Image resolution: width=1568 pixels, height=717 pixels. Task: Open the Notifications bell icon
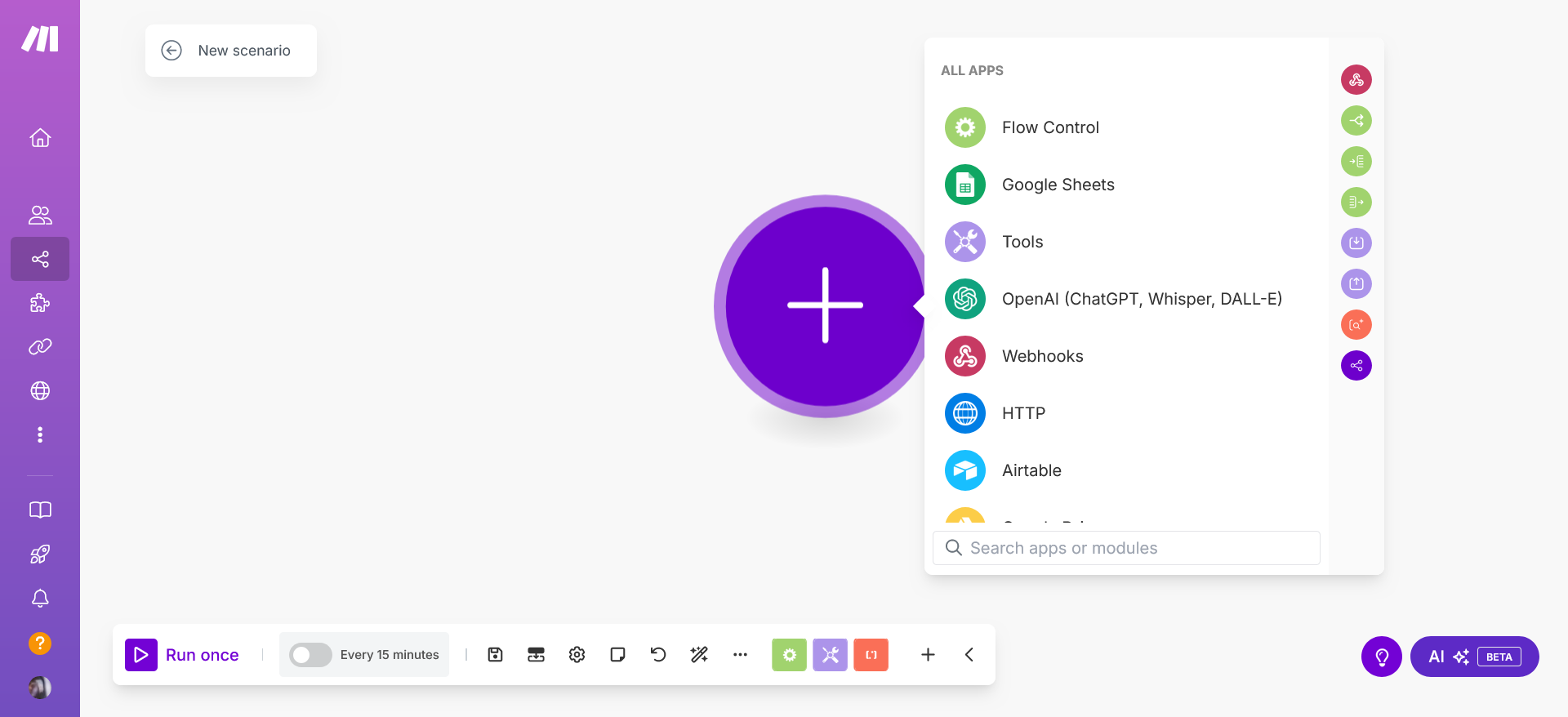pos(40,599)
